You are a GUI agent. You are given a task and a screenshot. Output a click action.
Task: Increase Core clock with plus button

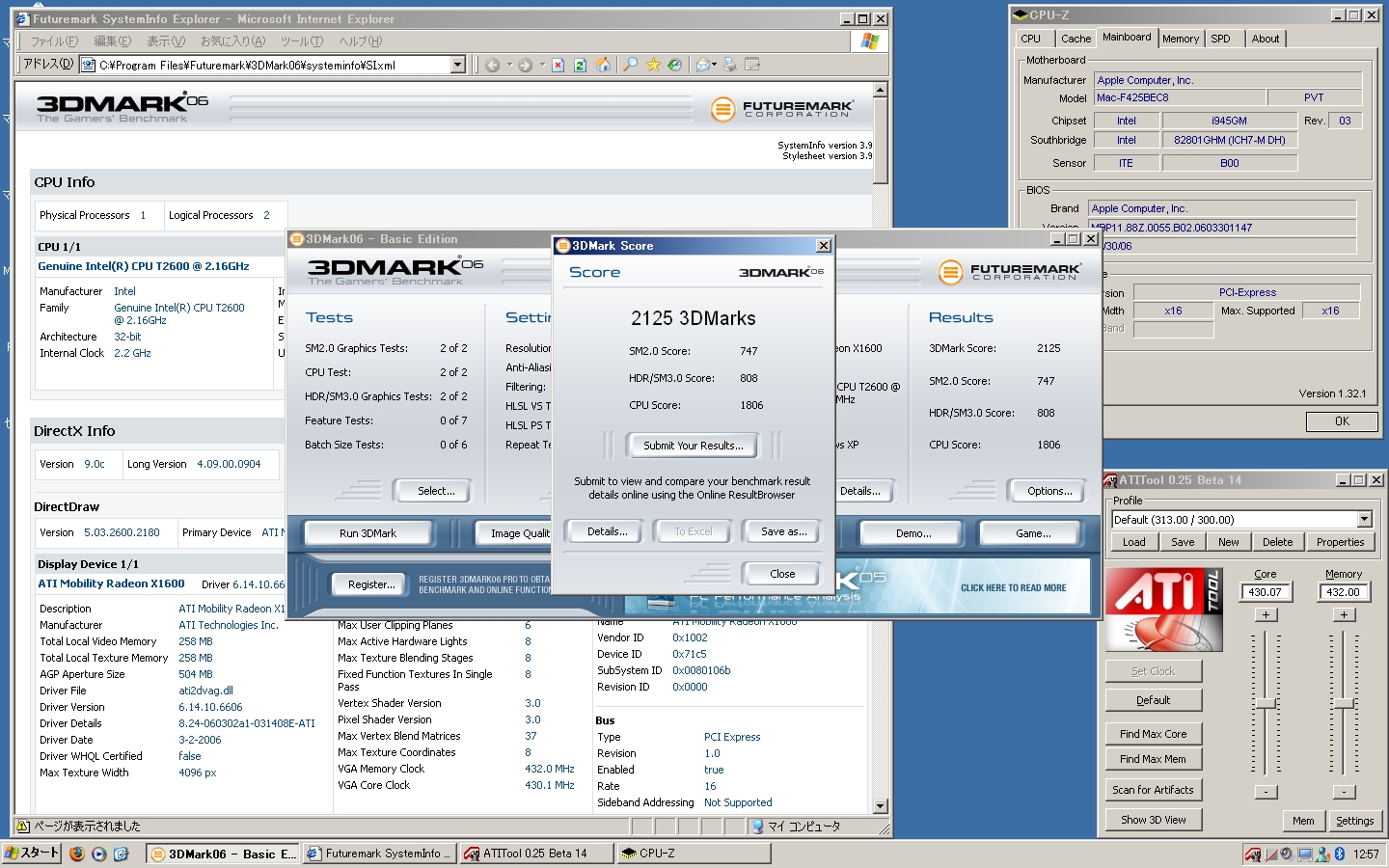[x=1266, y=614]
